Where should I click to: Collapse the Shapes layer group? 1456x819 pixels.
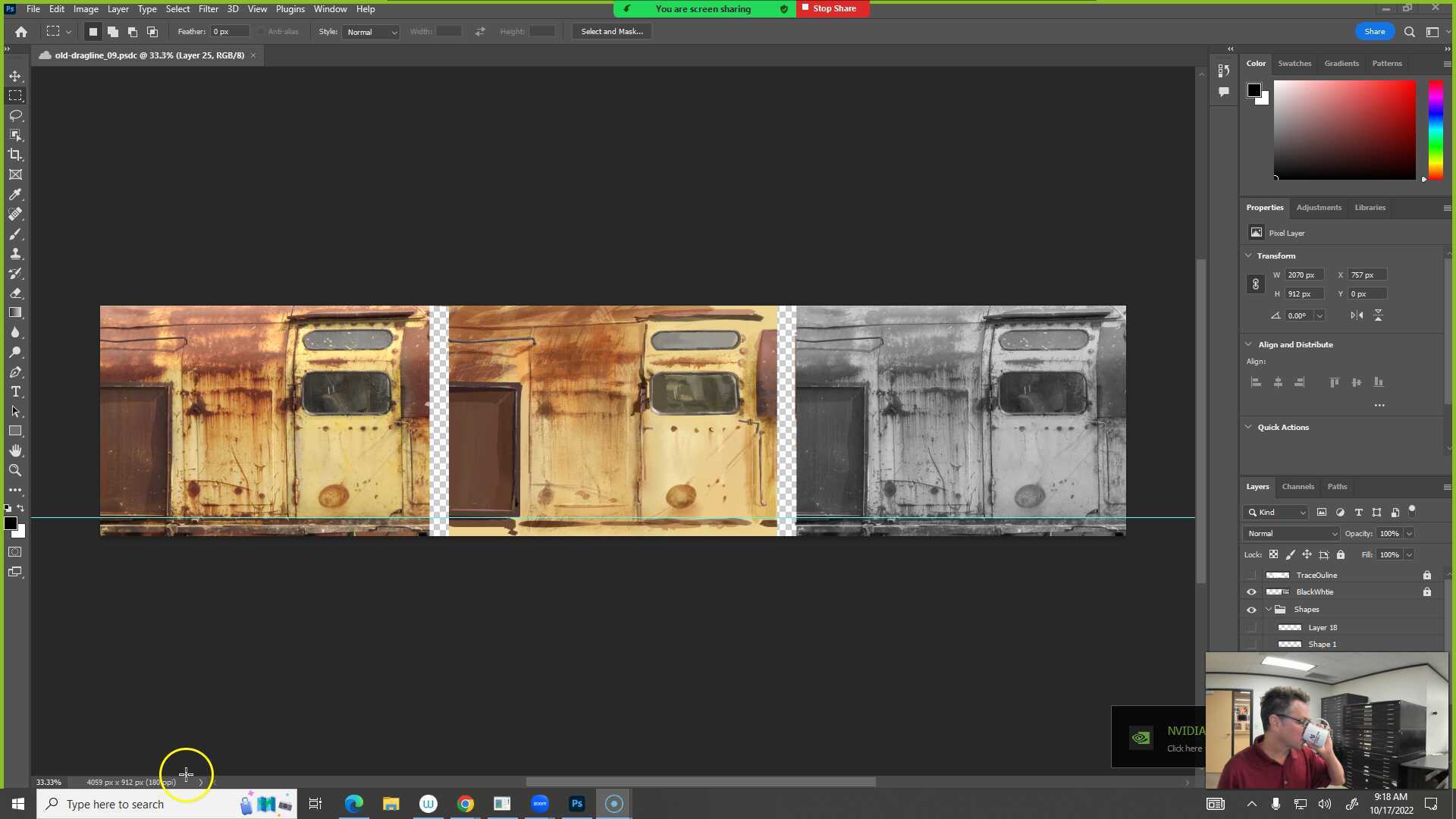click(1269, 610)
